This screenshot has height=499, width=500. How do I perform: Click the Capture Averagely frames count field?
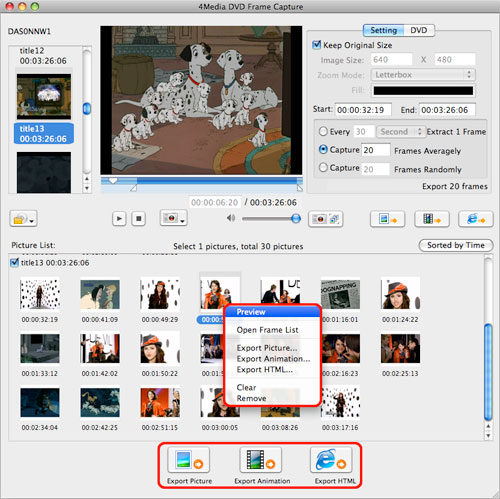tap(375, 150)
